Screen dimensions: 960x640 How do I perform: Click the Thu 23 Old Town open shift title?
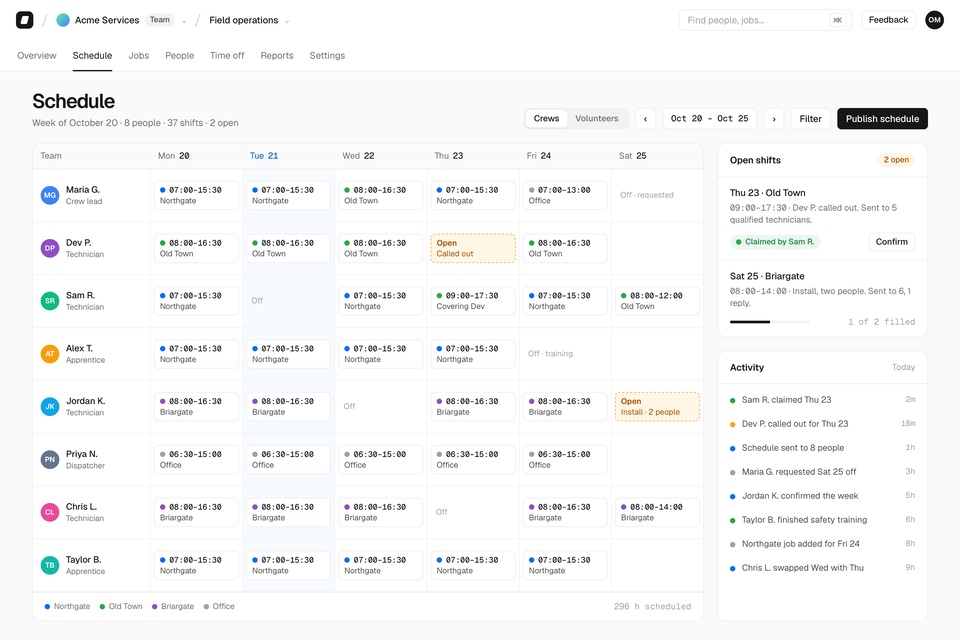tap(768, 193)
